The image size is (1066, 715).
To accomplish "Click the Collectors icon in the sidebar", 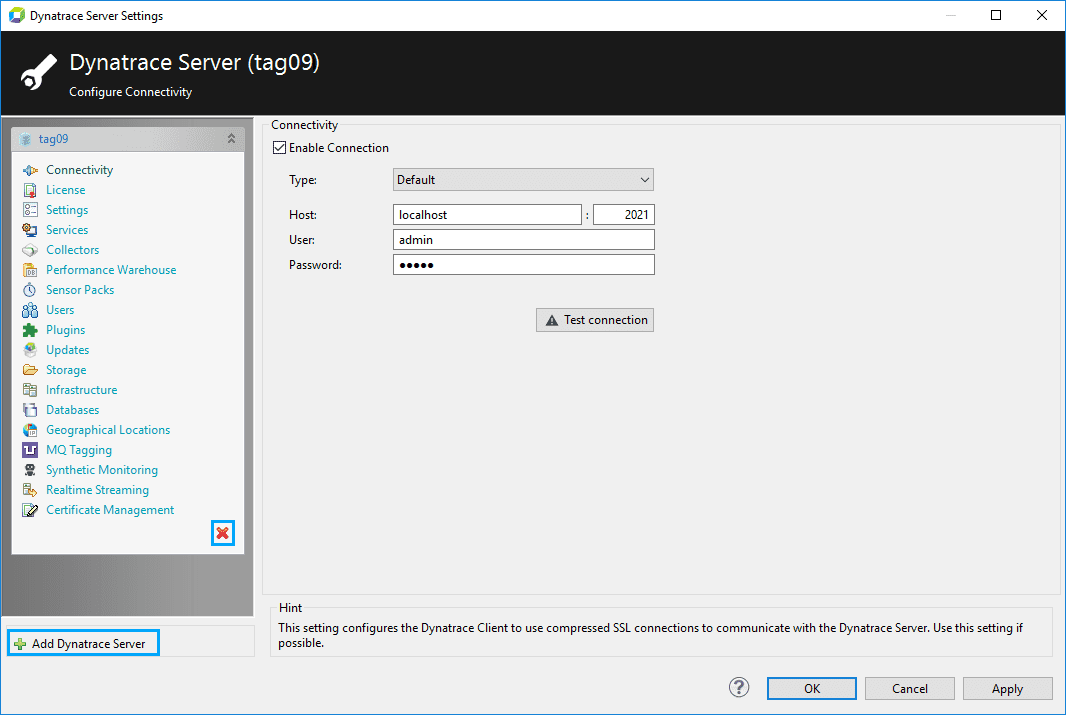I will (30, 250).
